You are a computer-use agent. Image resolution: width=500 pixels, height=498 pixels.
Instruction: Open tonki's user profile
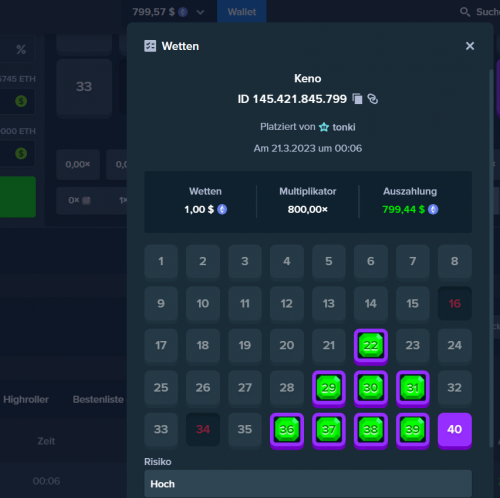point(344,127)
